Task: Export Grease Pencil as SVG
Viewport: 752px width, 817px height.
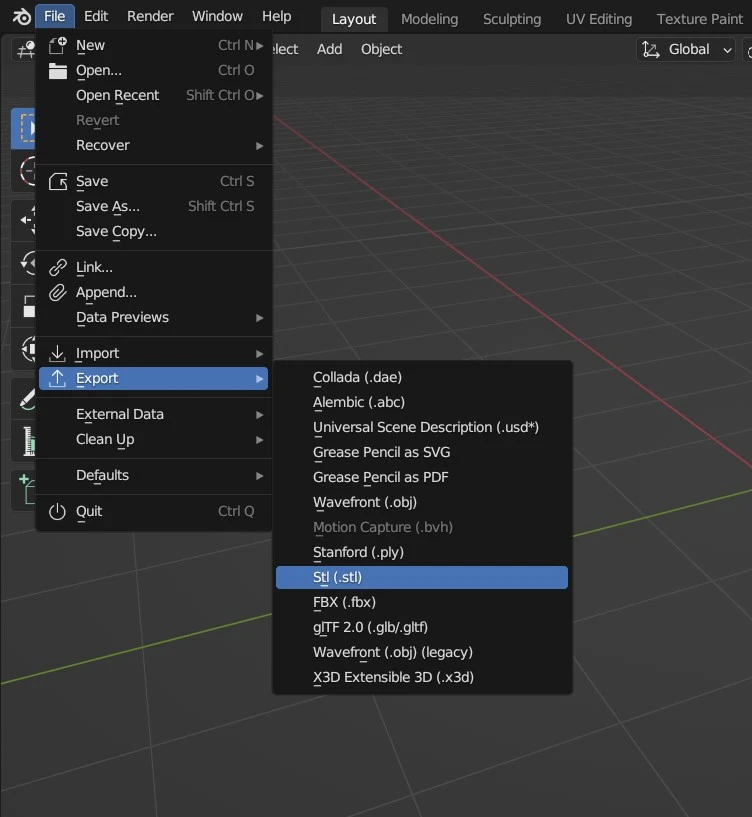Action: tap(422, 452)
